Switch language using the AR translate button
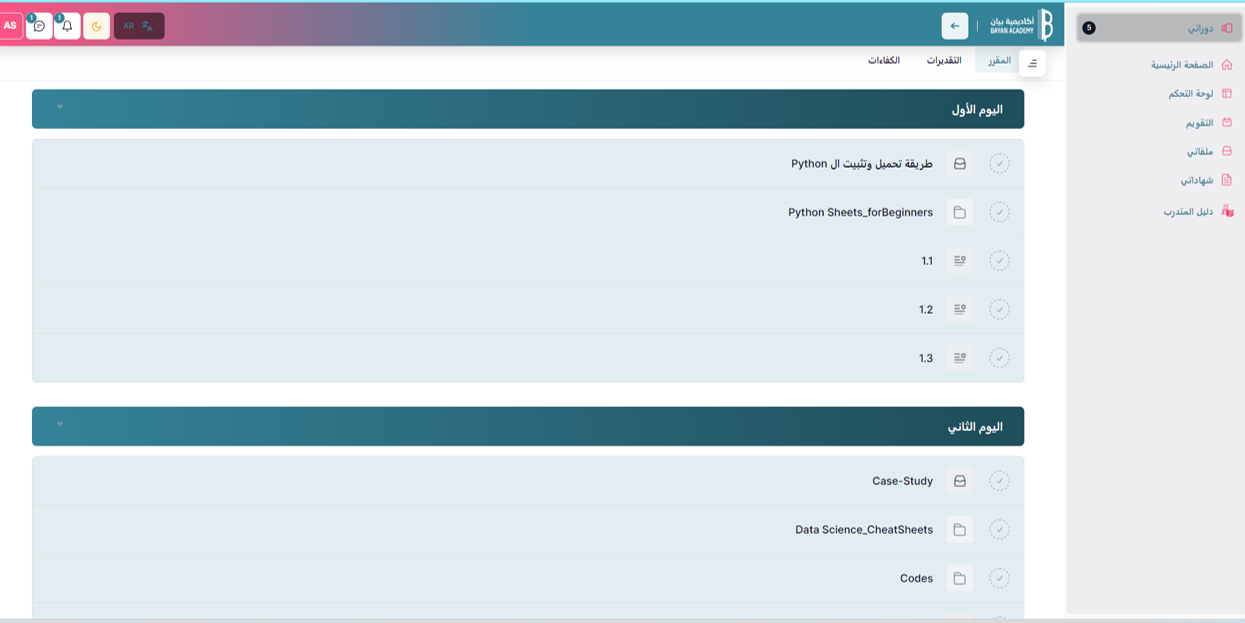The height and width of the screenshot is (623, 1245). click(139, 26)
